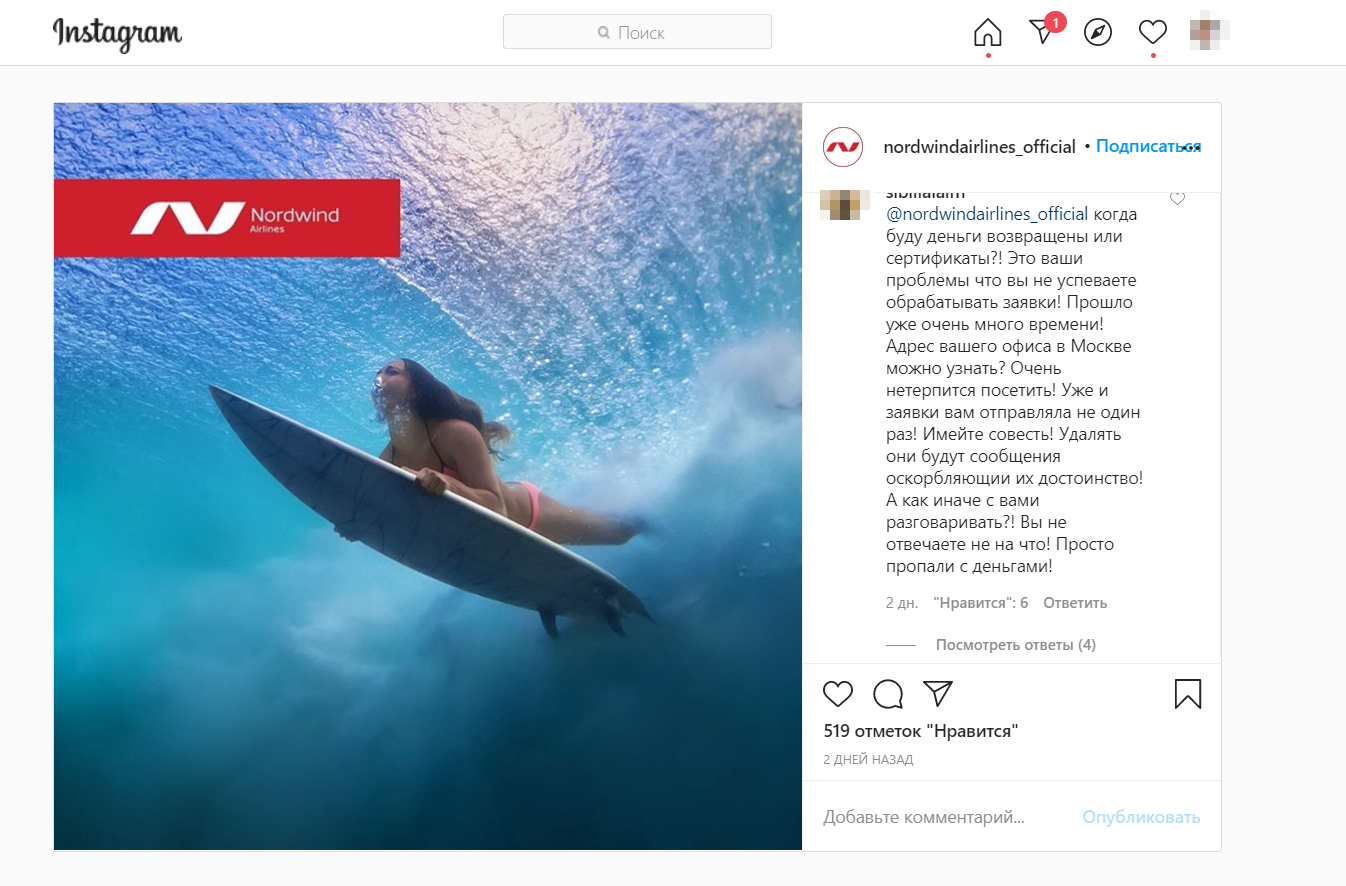Open your profile avatar in the header
The height and width of the screenshot is (886, 1346).
[x=1209, y=32]
